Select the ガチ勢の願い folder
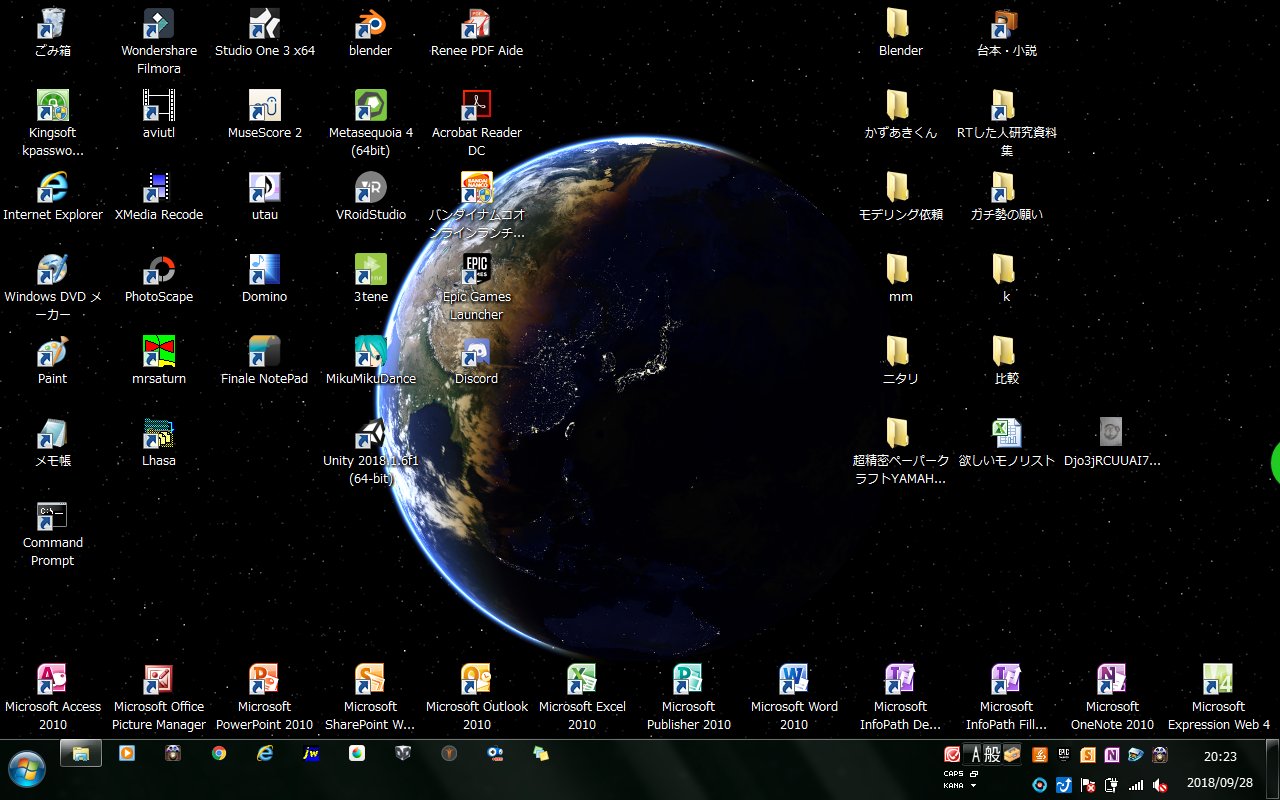Viewport: 1280px width, 800px height. 1006,196
